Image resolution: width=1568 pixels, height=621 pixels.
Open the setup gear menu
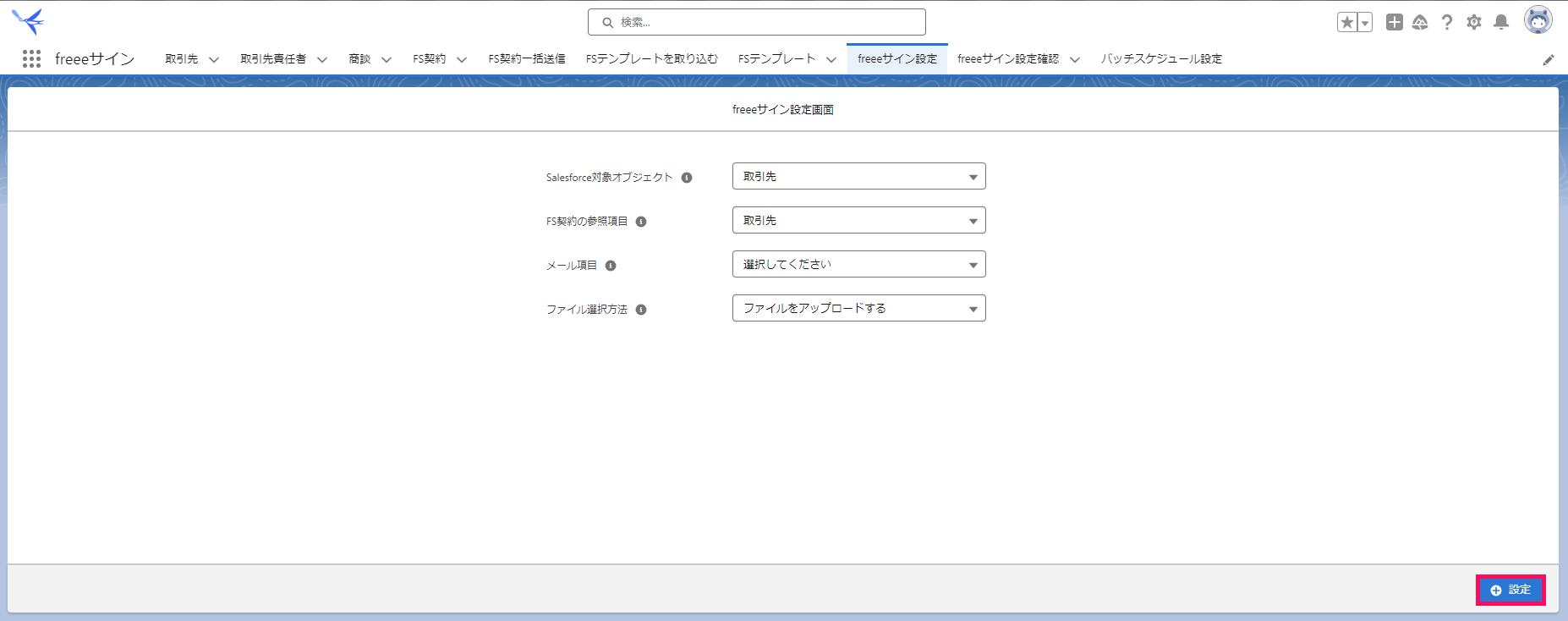pyautogui.click(x=1474, y=22)
